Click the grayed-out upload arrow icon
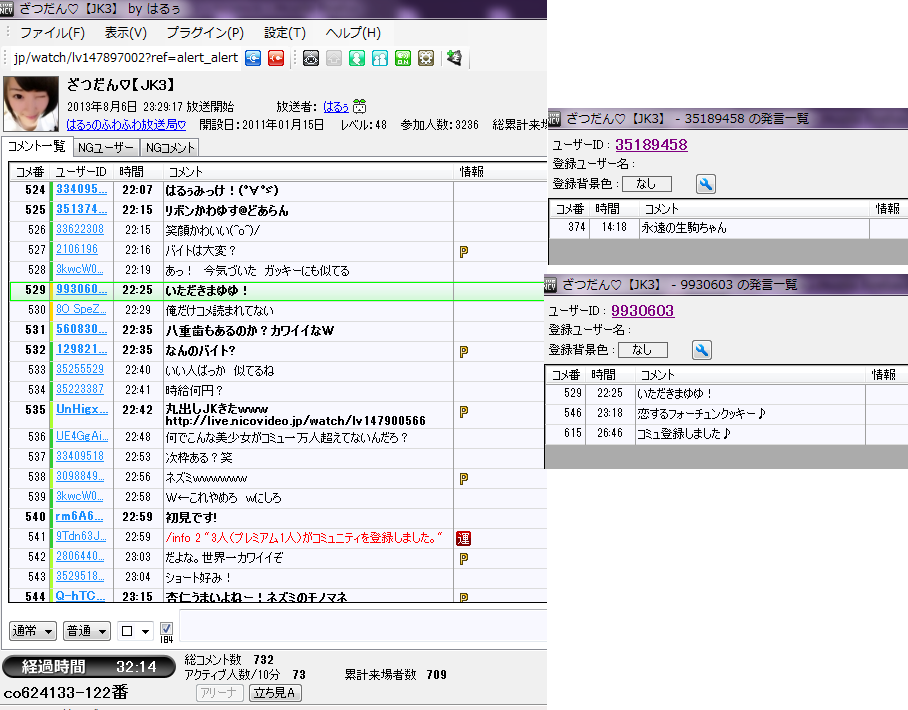 point(334,58)
